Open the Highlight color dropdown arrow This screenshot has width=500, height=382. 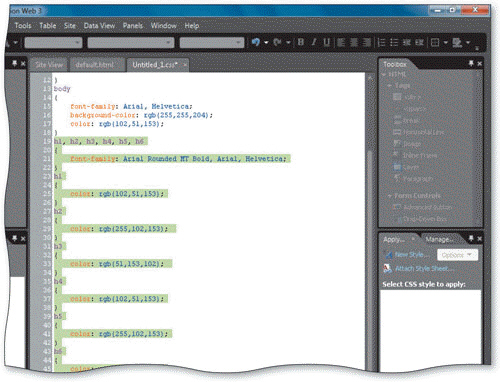pyautogui.click(x=468, y=43)
